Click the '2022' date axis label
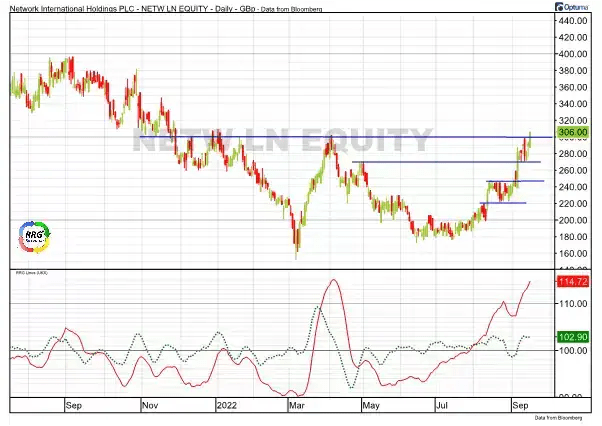 [x=227, y=406]
